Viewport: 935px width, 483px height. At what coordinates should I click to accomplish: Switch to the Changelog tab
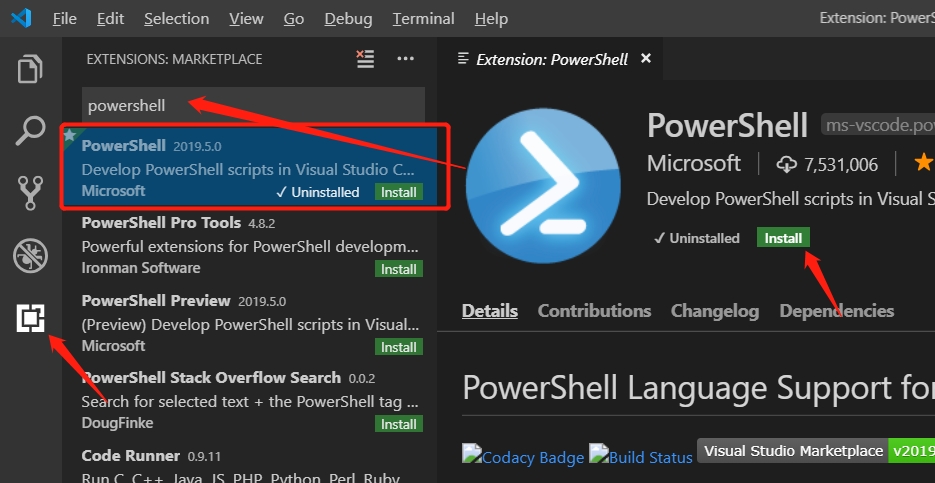pos(715,311)
